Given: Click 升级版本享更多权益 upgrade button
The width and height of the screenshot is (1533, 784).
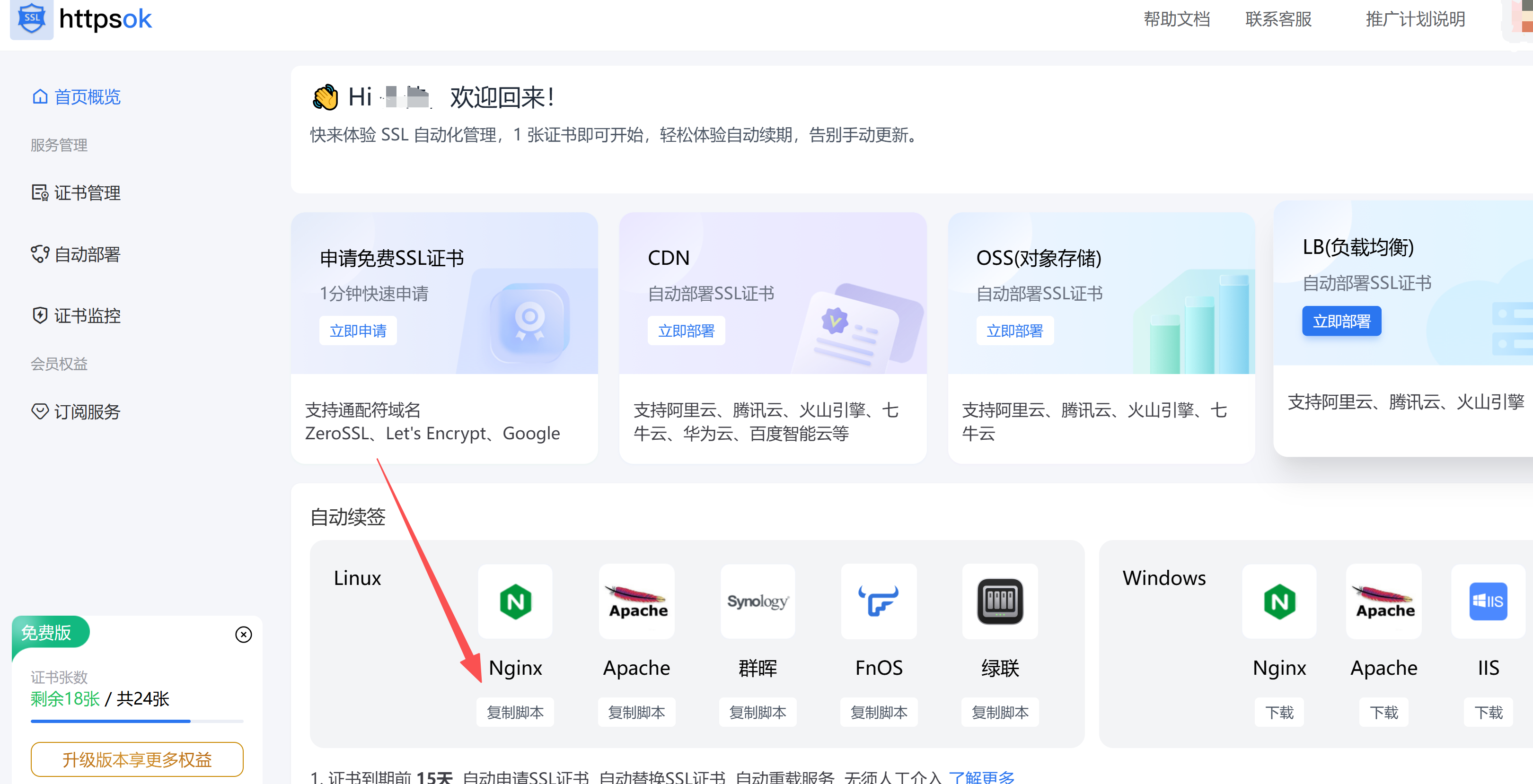Looking at the screenshot, I should pyautogui.click(x=137, y=759).
